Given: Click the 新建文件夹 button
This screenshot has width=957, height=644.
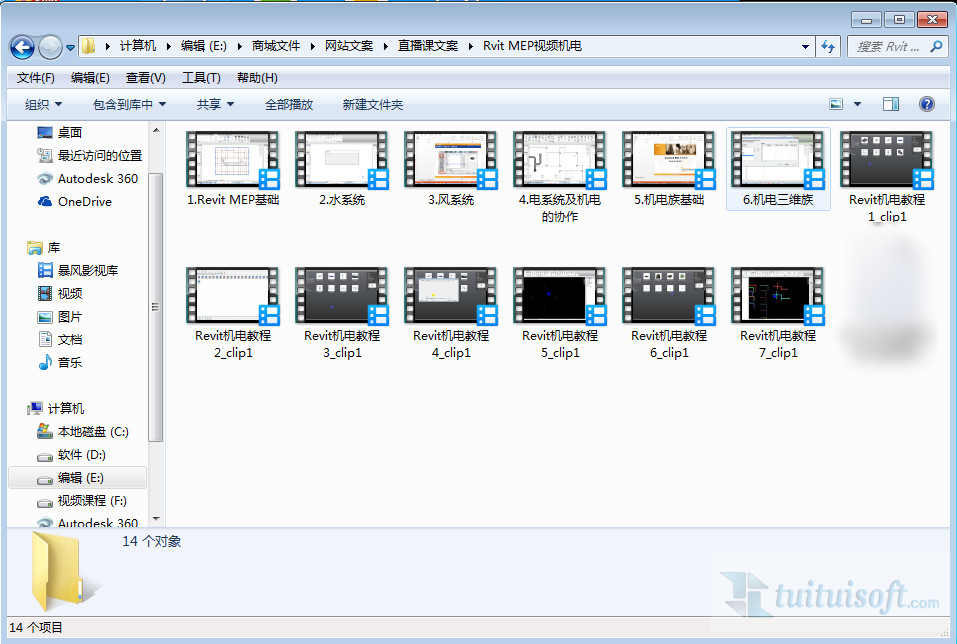Looking at the screenshot, I should 373,104.
